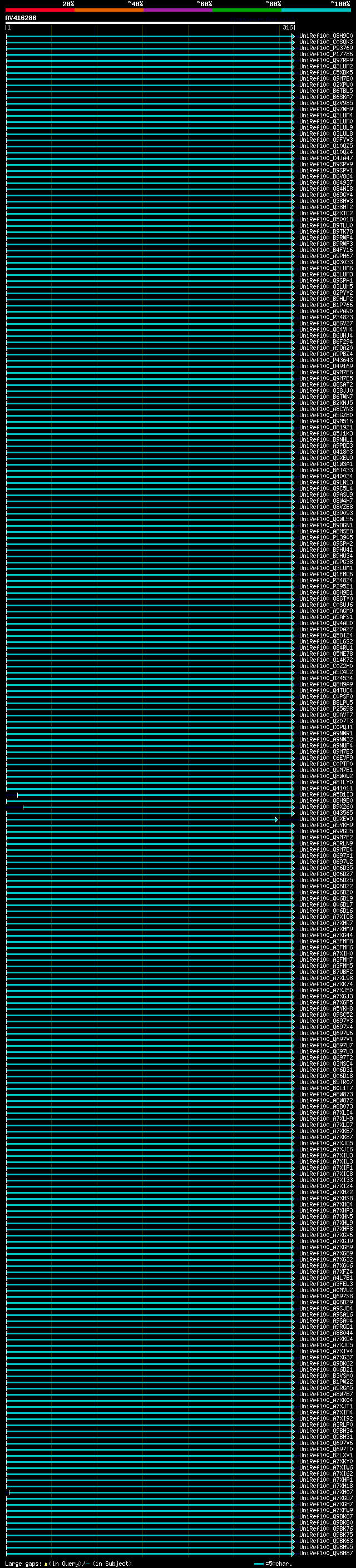
Task: Select the query name AV416286
Action: pyautogui.click(x=21, y=18)
